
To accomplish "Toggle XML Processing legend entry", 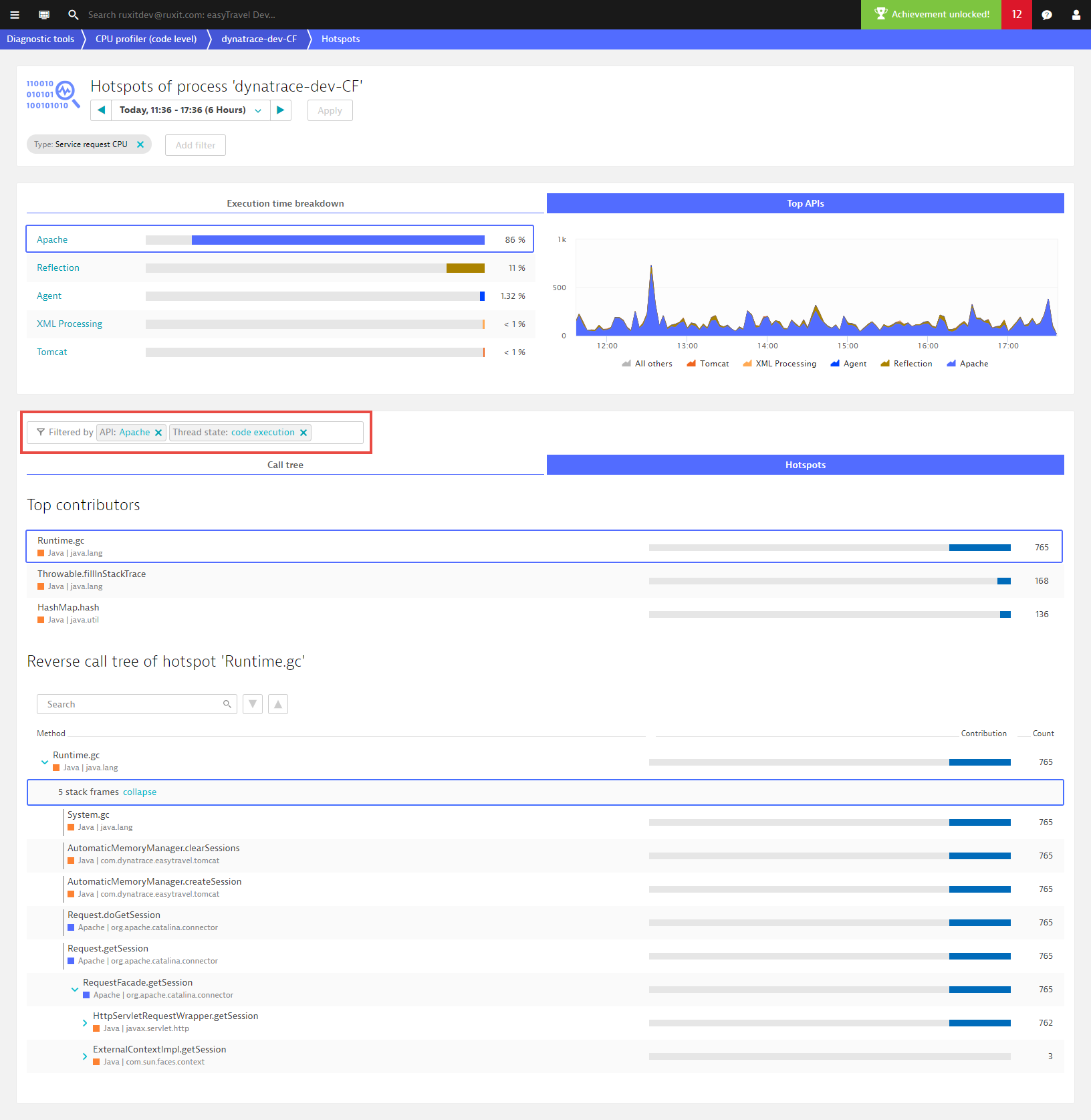I will coord(779,364).
